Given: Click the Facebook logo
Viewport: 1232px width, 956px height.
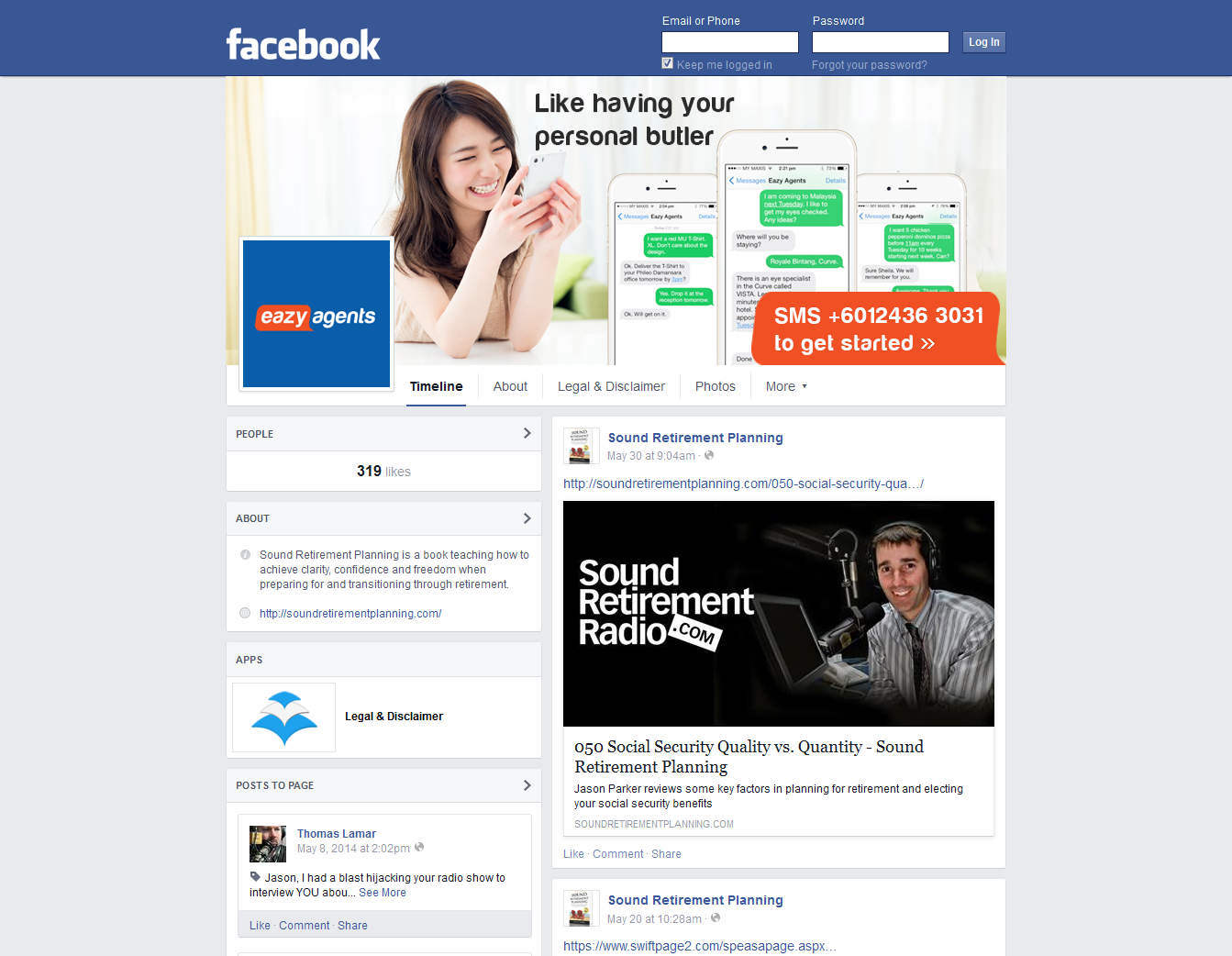Looking at the screenshot, I should pyautogui.click(x=303, y=44).
